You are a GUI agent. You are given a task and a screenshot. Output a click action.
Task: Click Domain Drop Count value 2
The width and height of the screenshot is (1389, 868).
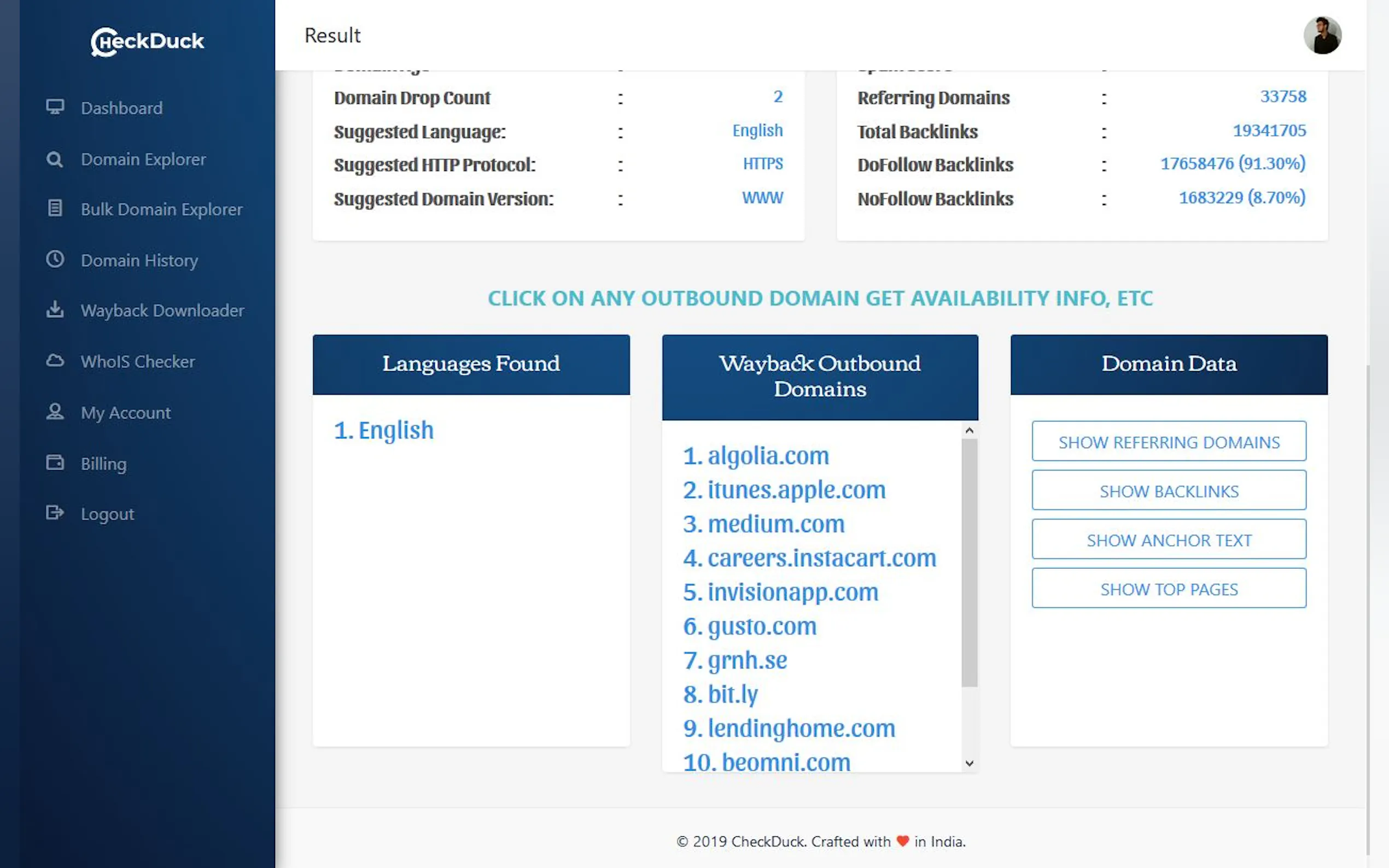click(x=778, y=96)
